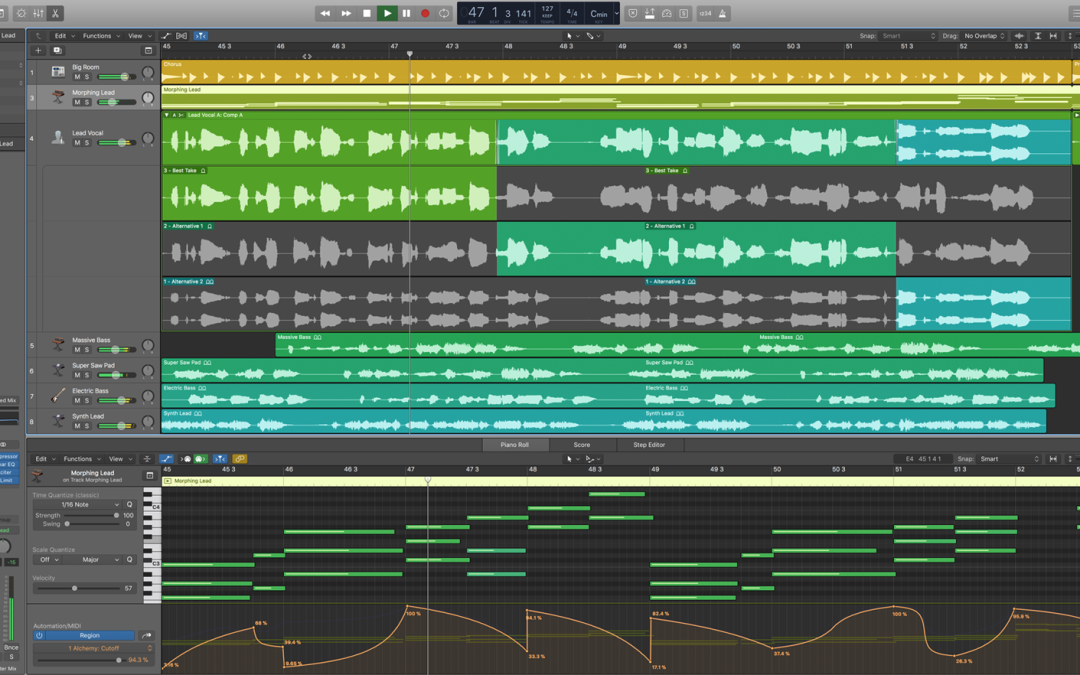Toggle Cycle mode in the transport
This screenshot has height=675, width=1080.
444,13
